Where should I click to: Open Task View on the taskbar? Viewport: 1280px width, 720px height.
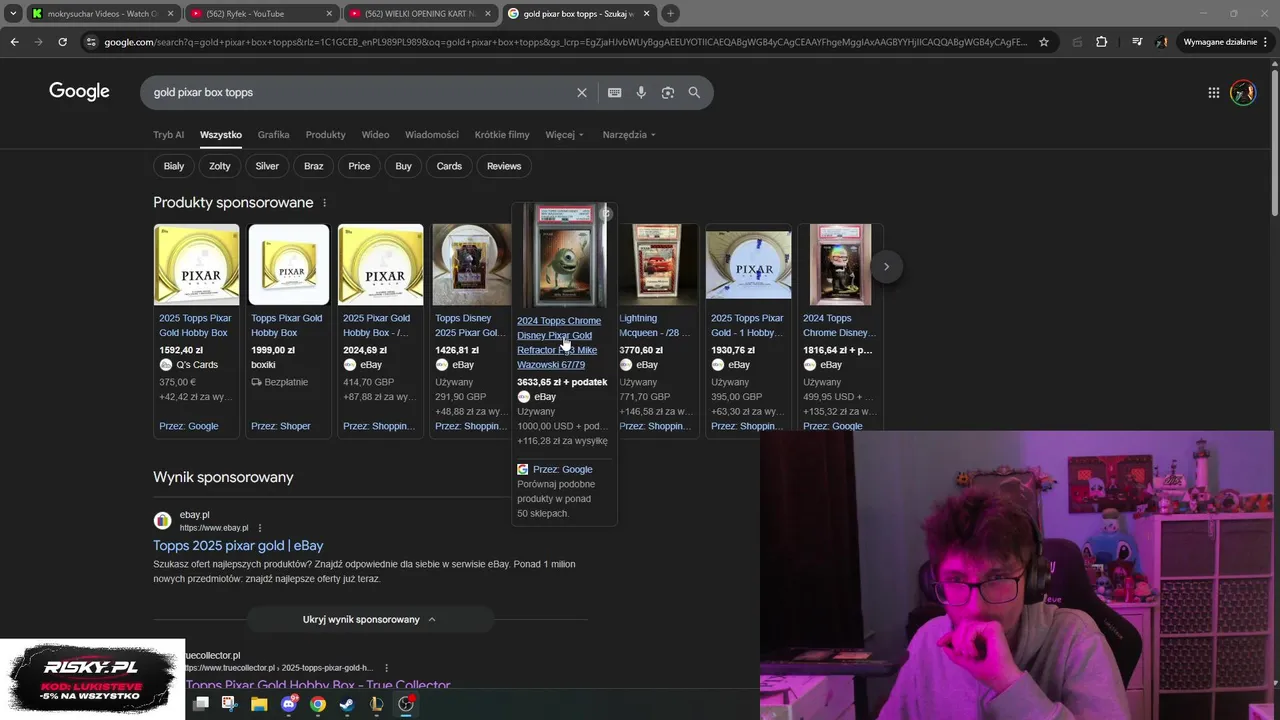pyautogui.click(x=201, y=704)
